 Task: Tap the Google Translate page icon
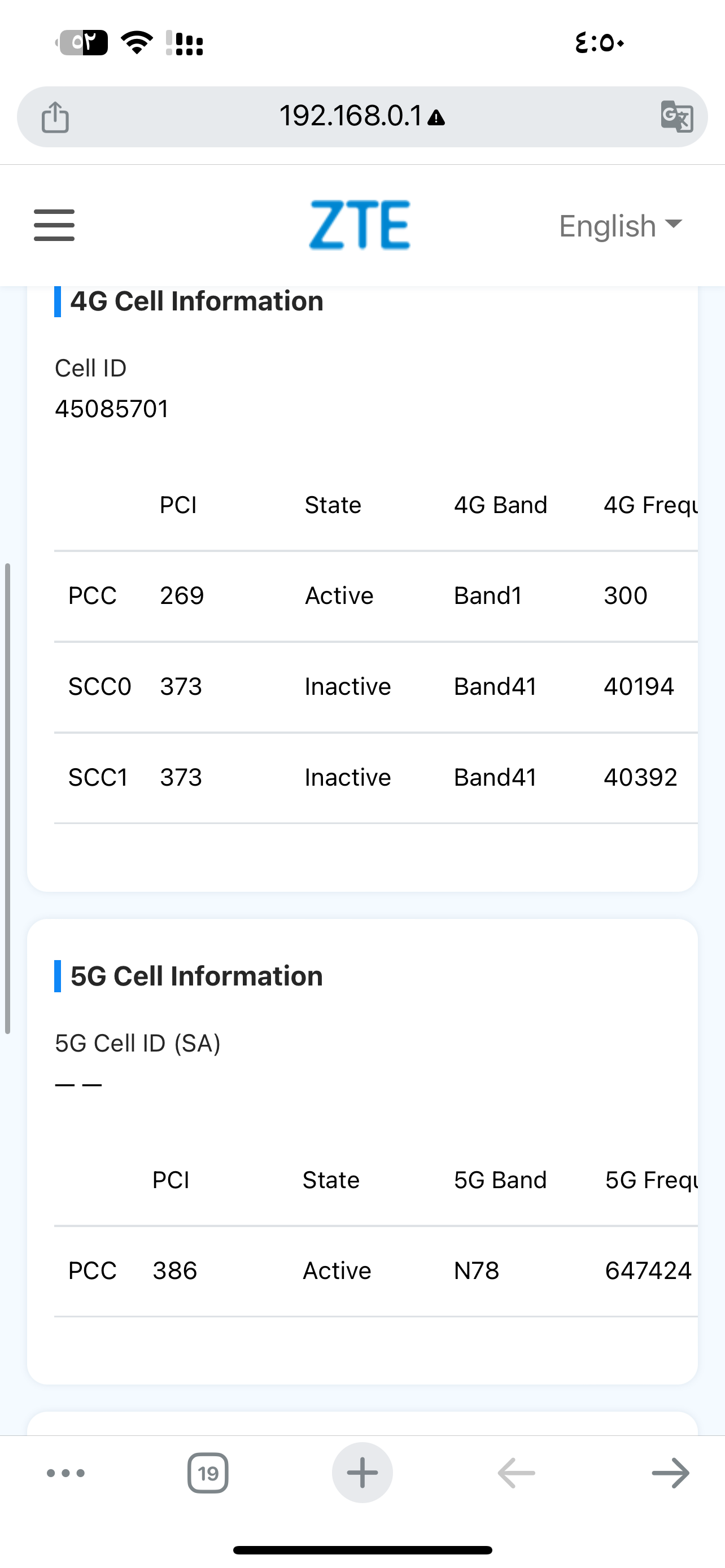pyautogui.click(x=676, y=116)
